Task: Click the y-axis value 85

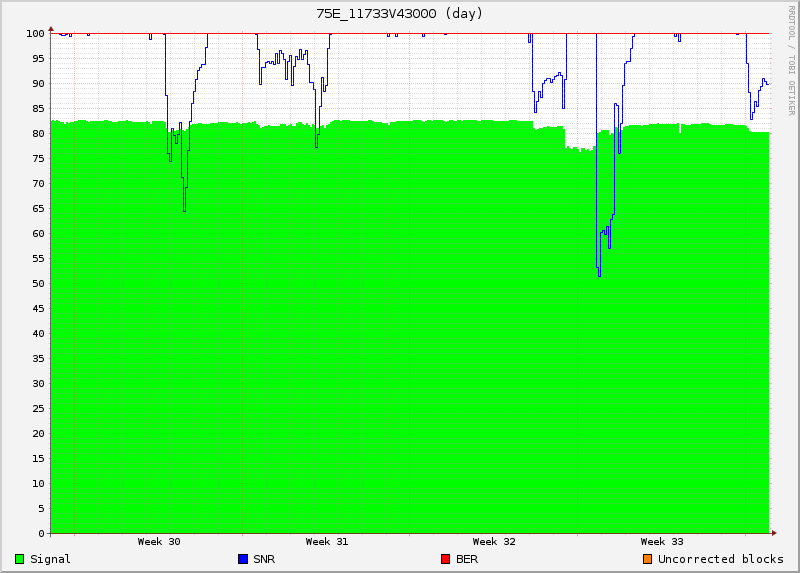Action: 38,109
